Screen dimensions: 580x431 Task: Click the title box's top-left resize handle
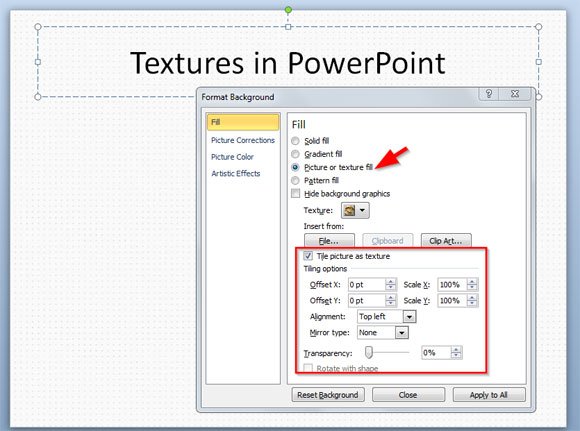tap(38, 27)
